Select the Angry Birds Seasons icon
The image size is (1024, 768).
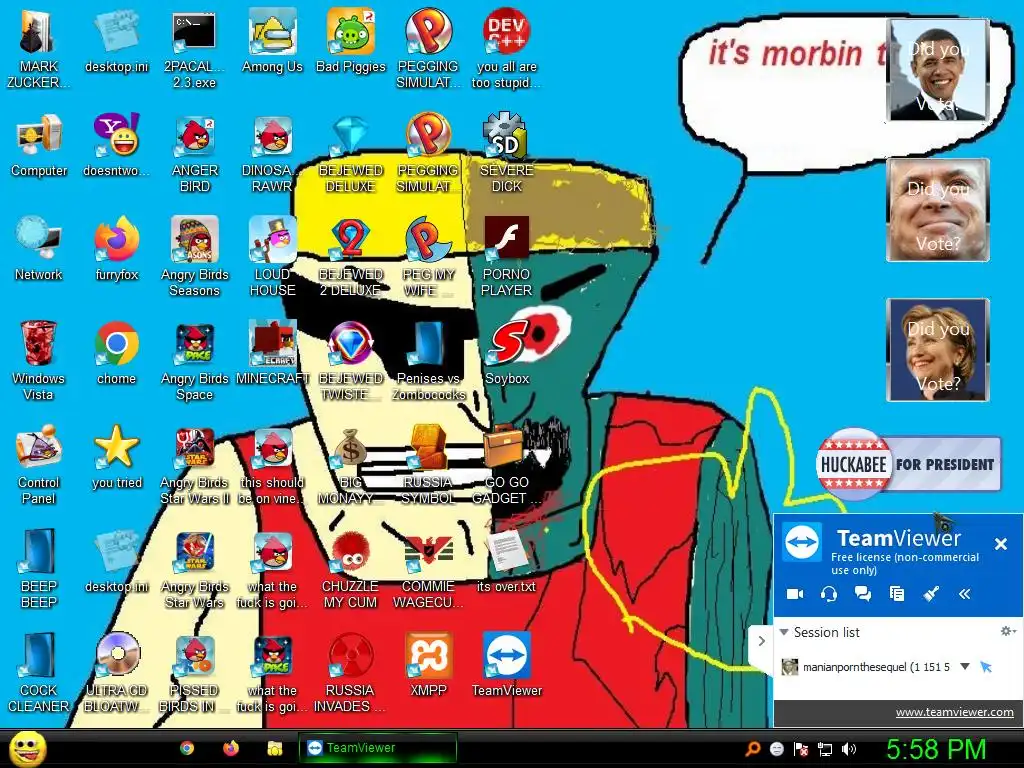tap(195, 257)
